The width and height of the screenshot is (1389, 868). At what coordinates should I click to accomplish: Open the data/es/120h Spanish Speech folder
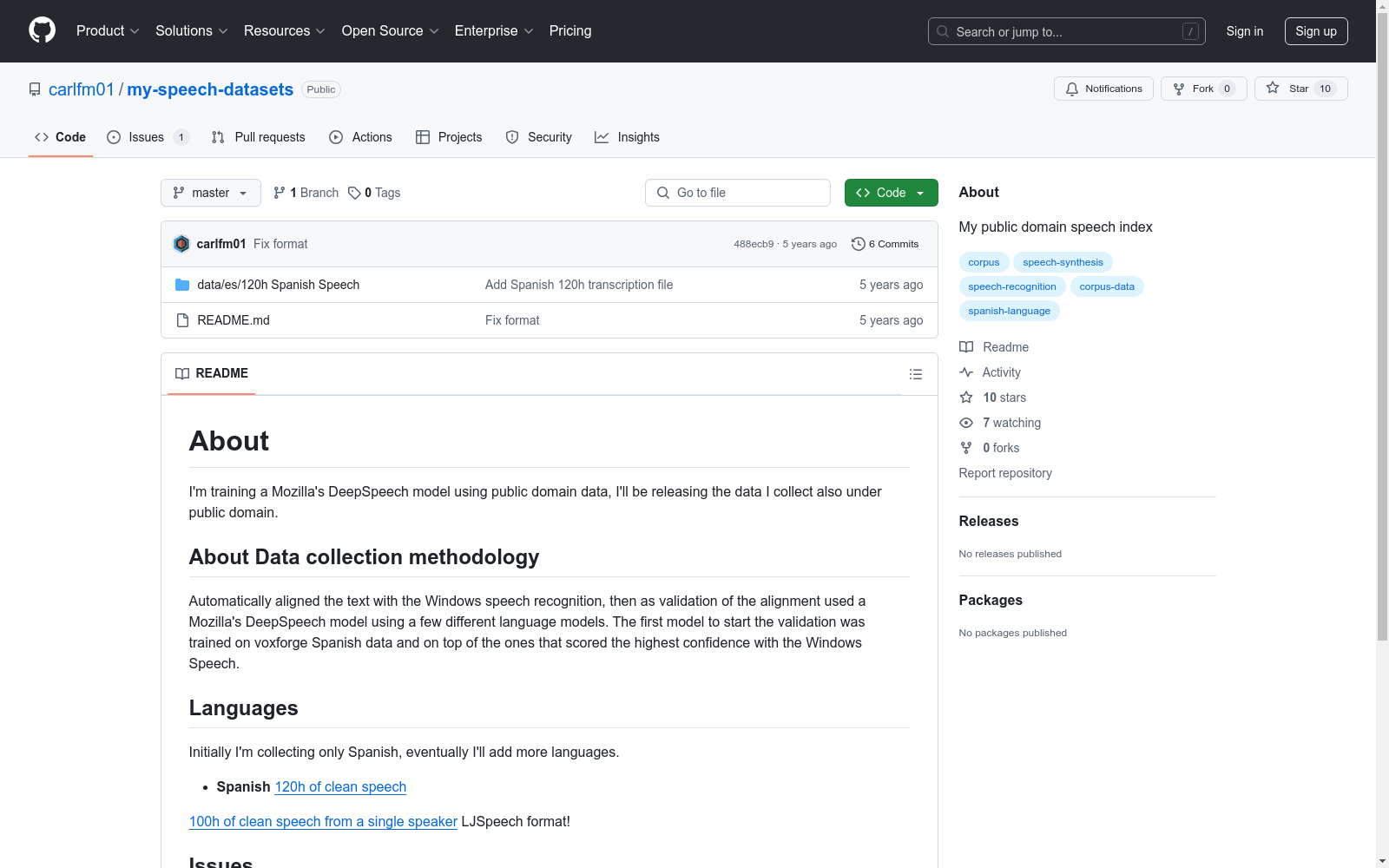278,285
